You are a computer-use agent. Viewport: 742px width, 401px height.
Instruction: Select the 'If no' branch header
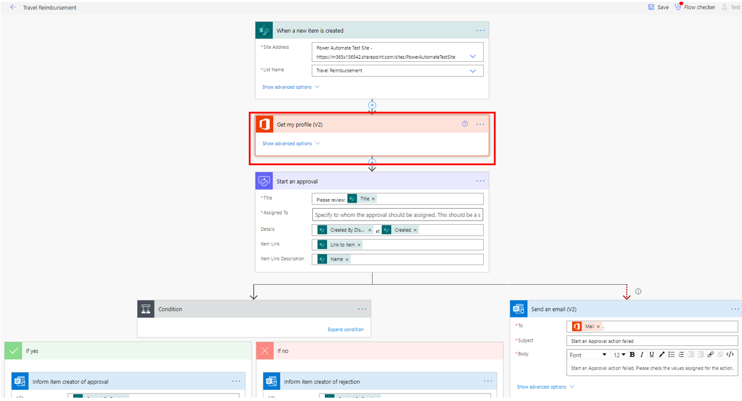coord(380,351)
